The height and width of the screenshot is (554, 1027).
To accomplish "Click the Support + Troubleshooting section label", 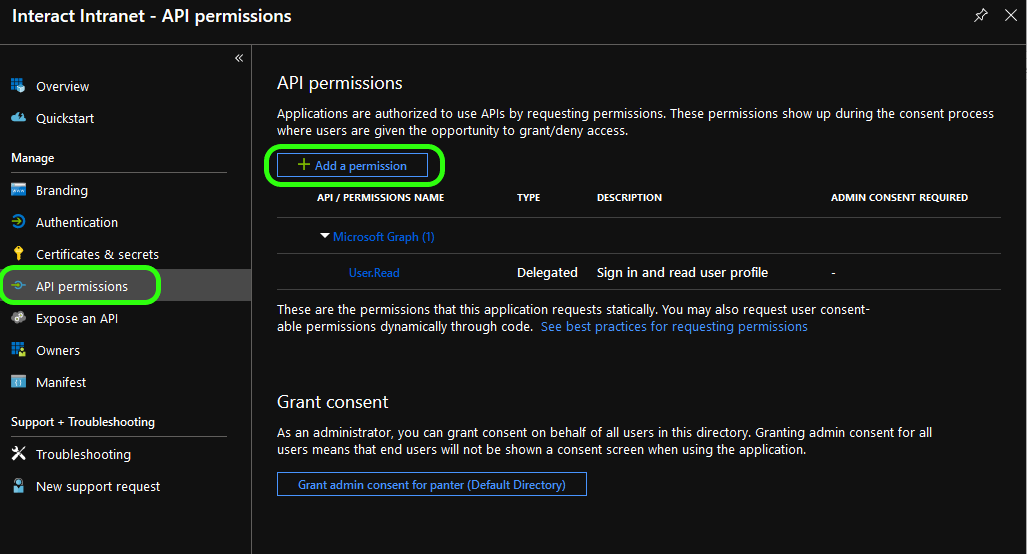I will click(x=83, y=422).
